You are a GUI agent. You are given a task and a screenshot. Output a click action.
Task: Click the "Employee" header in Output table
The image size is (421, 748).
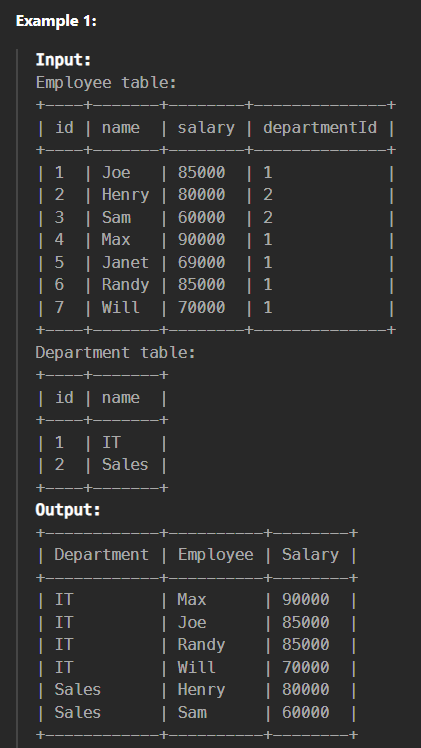216,555
